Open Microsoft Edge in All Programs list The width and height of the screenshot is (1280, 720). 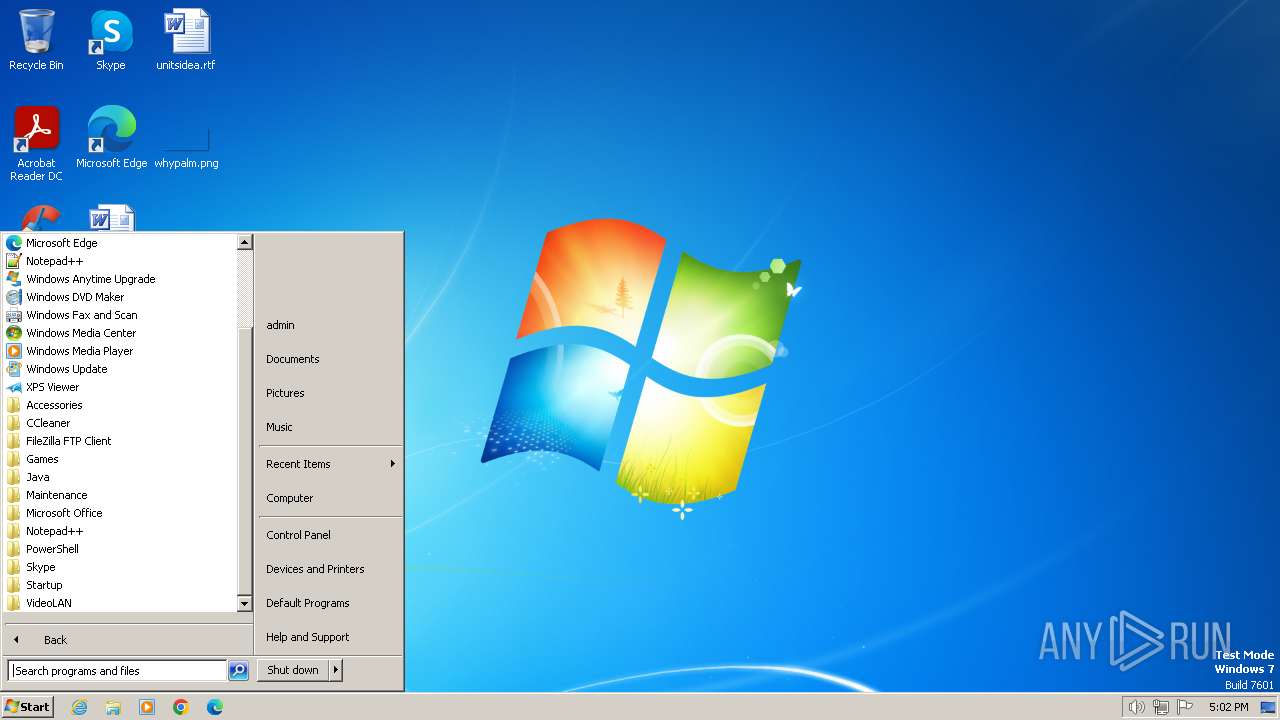(x=61, y=243)
